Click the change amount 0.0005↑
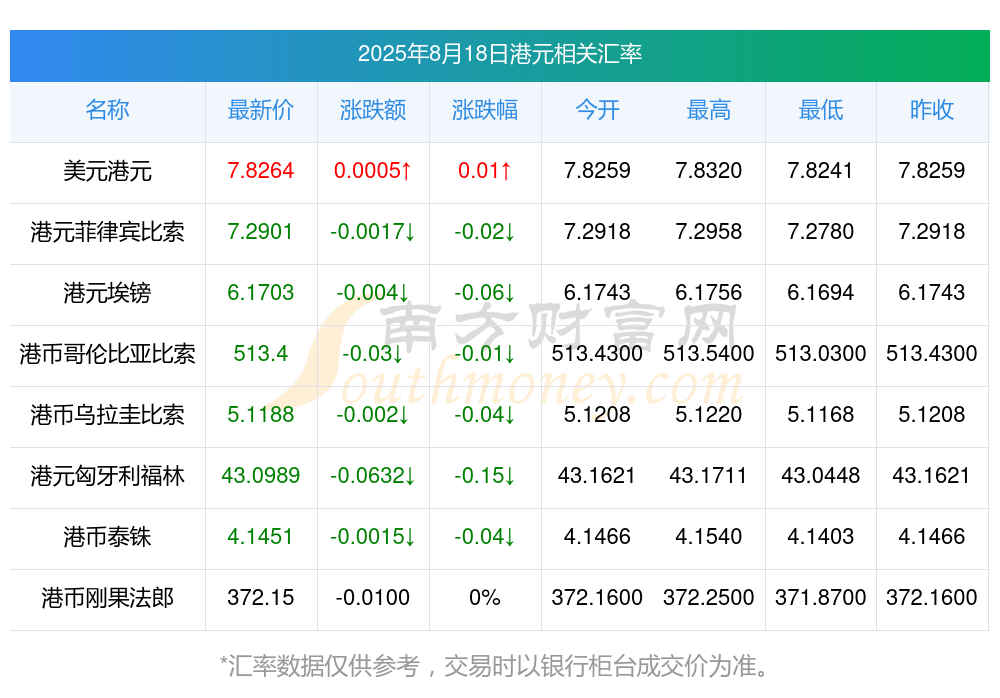This screenshot has width=1000, height=698. (x=372, y=170)
